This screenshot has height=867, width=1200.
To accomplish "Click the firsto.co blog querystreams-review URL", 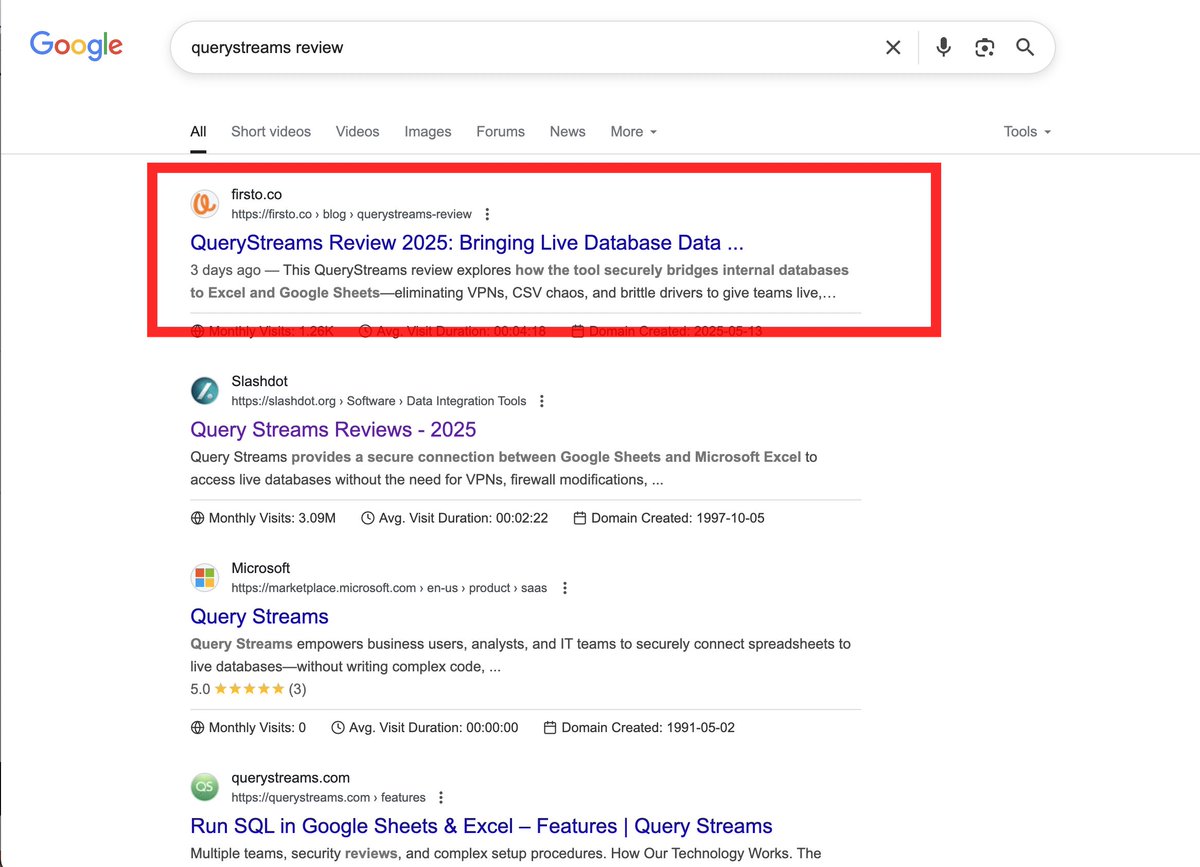I will point(351,214).
